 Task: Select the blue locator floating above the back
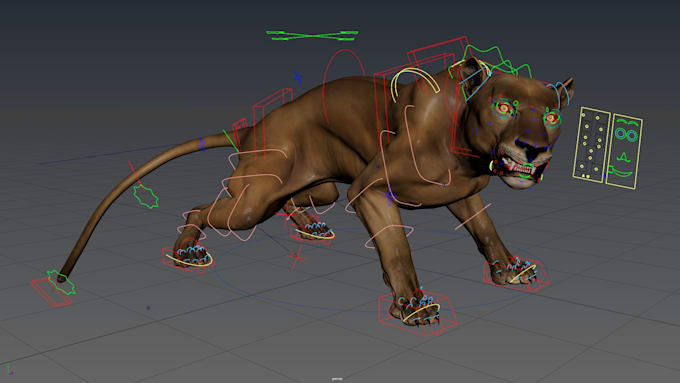298,77
